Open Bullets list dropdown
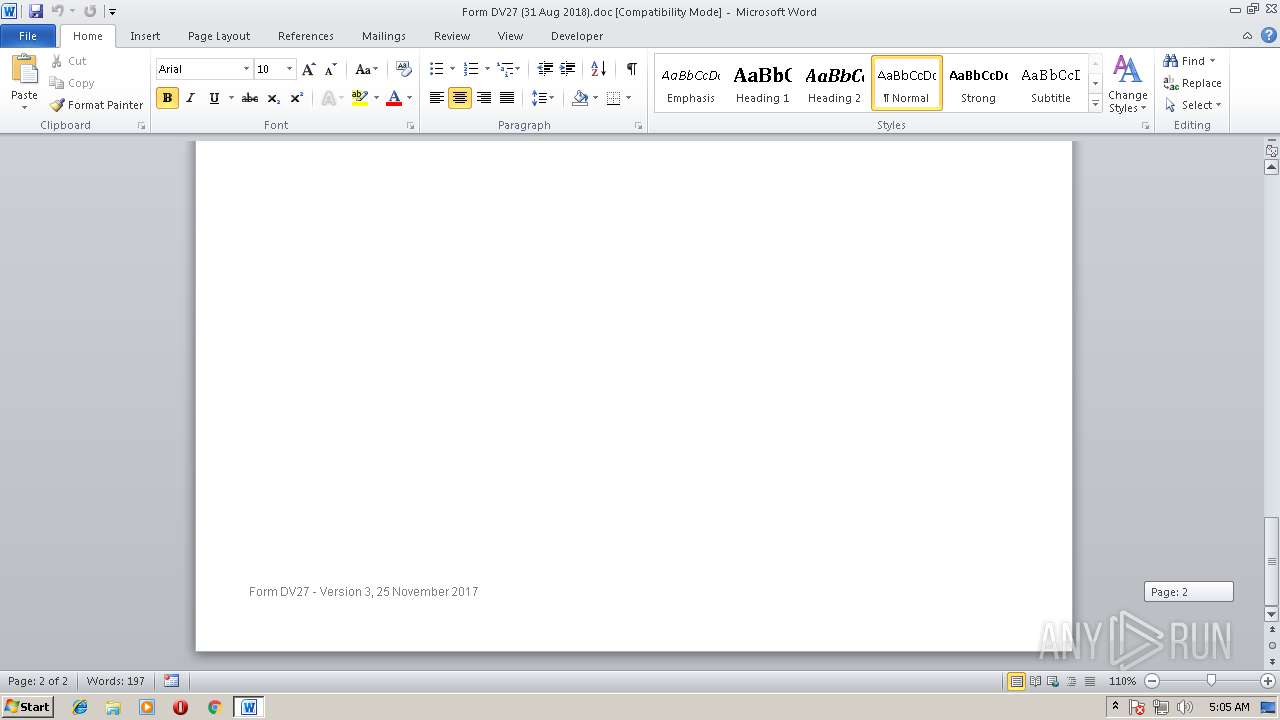Screen dimensions: 1280x720 452,69
